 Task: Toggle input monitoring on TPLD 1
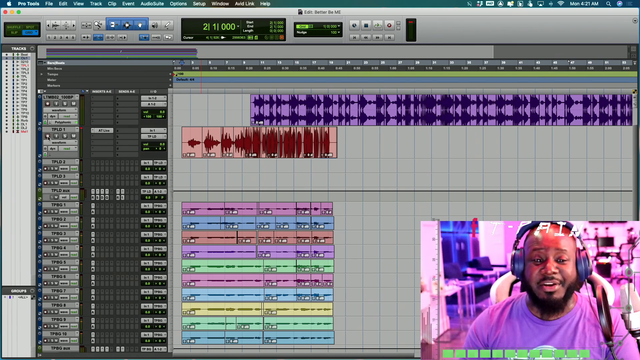[x=56, y=136]
